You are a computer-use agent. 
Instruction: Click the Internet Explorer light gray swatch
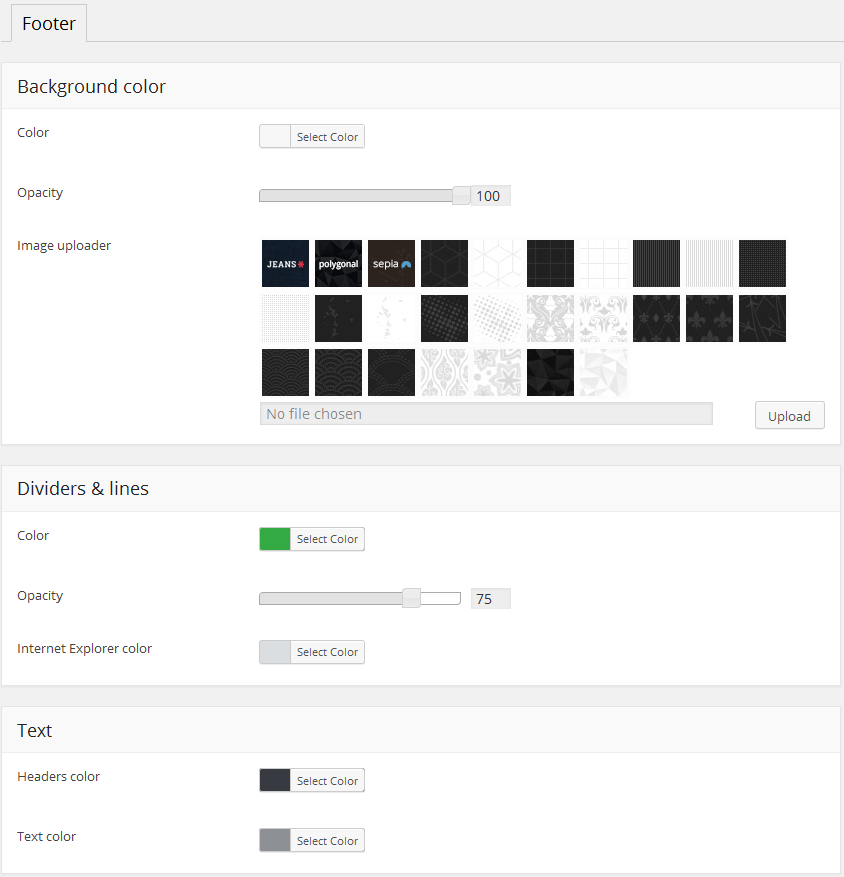click(275, 652)
